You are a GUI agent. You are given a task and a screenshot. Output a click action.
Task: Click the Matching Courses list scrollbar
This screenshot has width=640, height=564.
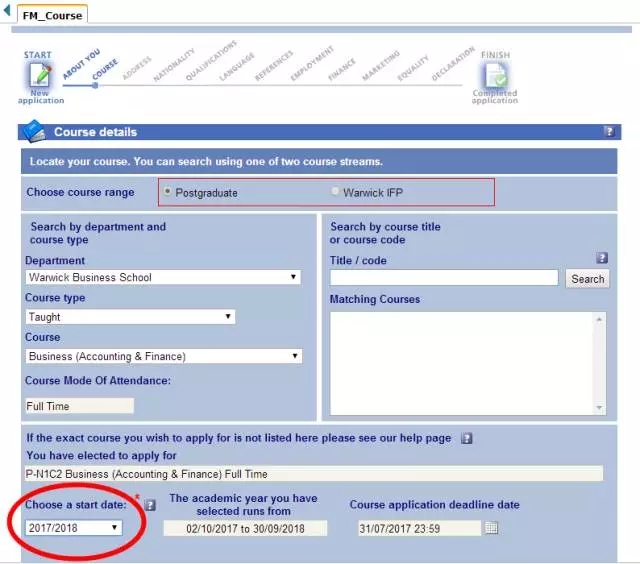[x=599, y=363]
